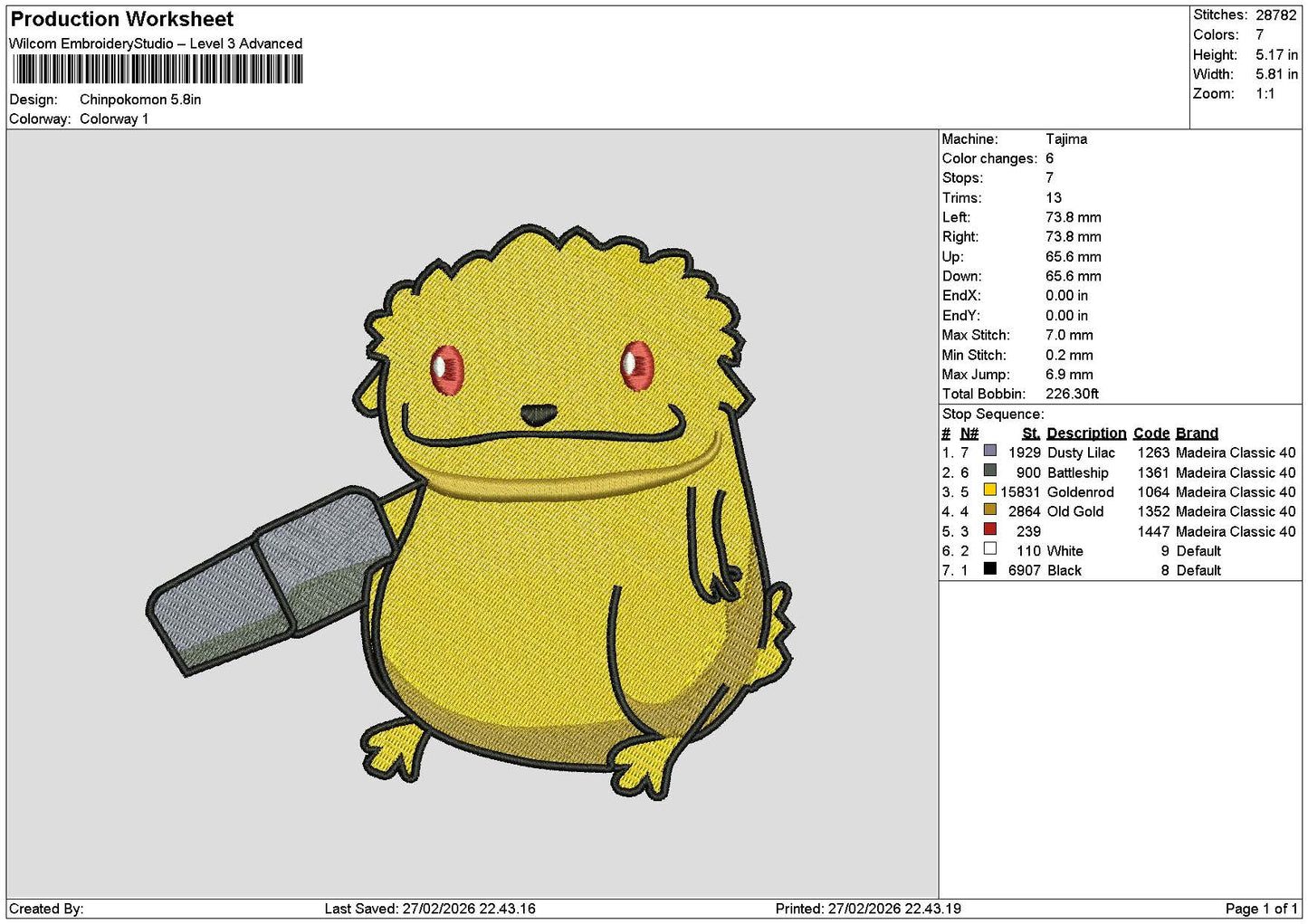Click the 'Description' column header

click(x=1086, y=433)
